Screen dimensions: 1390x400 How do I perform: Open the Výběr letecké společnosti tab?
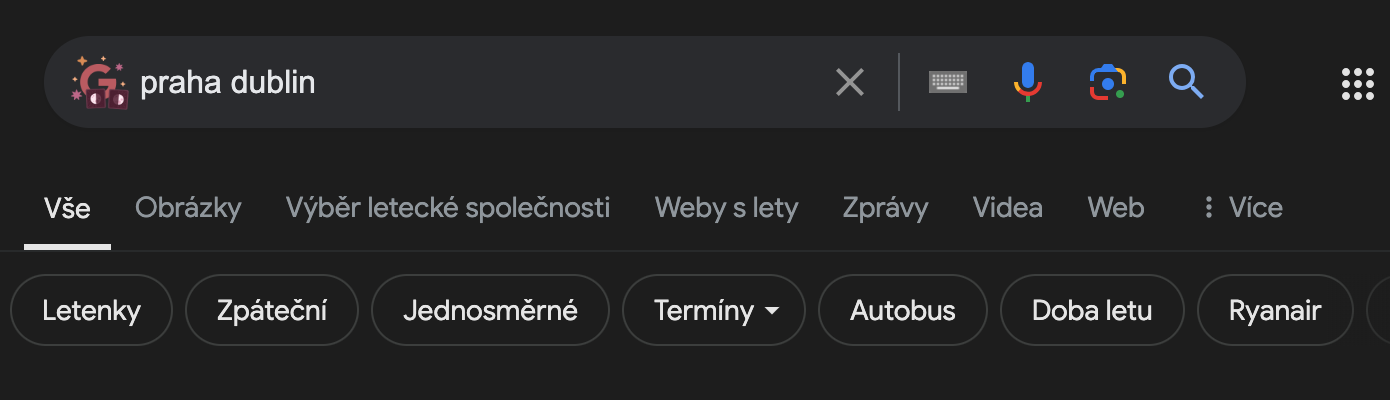pos(447,208)
